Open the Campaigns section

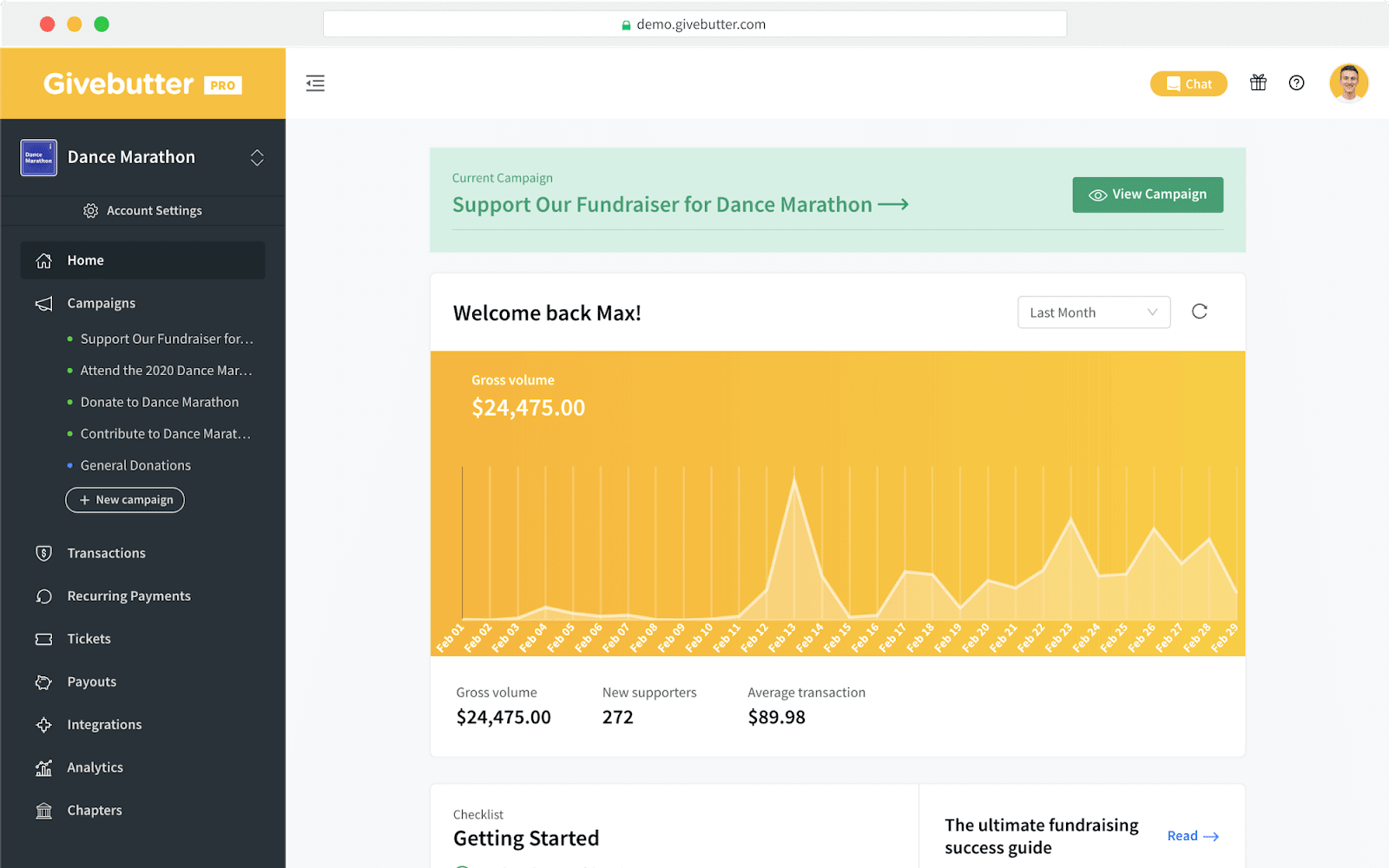pos(102,303)
